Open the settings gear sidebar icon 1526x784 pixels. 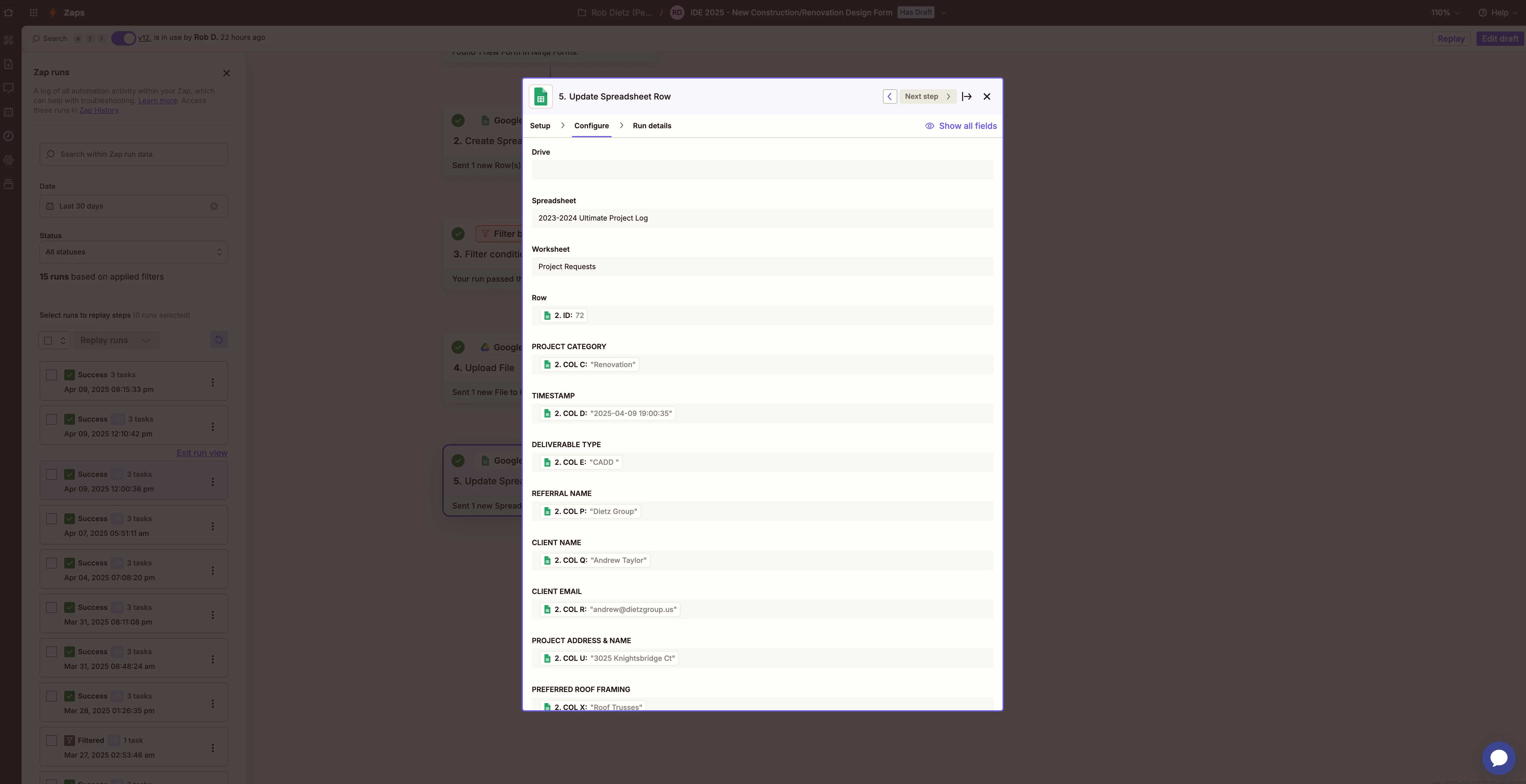8,160
